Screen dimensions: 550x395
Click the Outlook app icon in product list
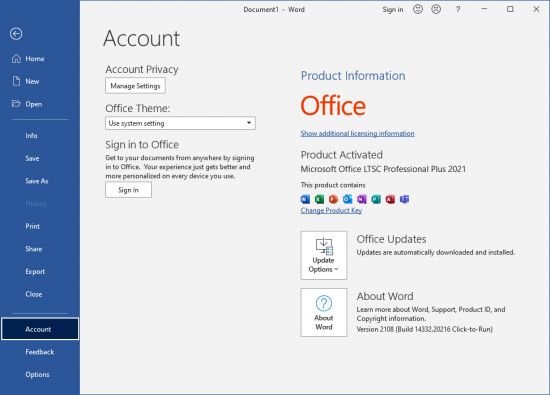(x=348, y=199)
